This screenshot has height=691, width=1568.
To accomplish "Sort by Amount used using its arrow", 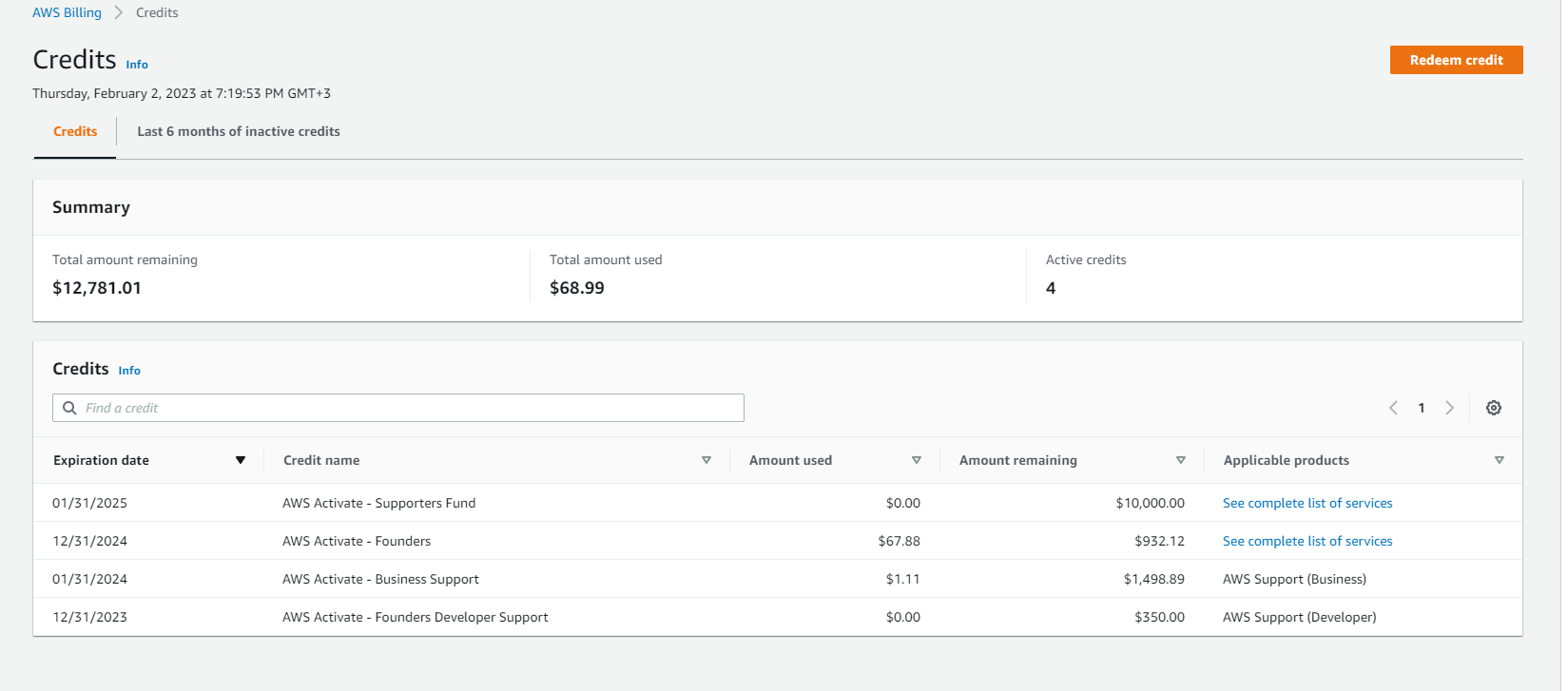I will pos(917,460).
